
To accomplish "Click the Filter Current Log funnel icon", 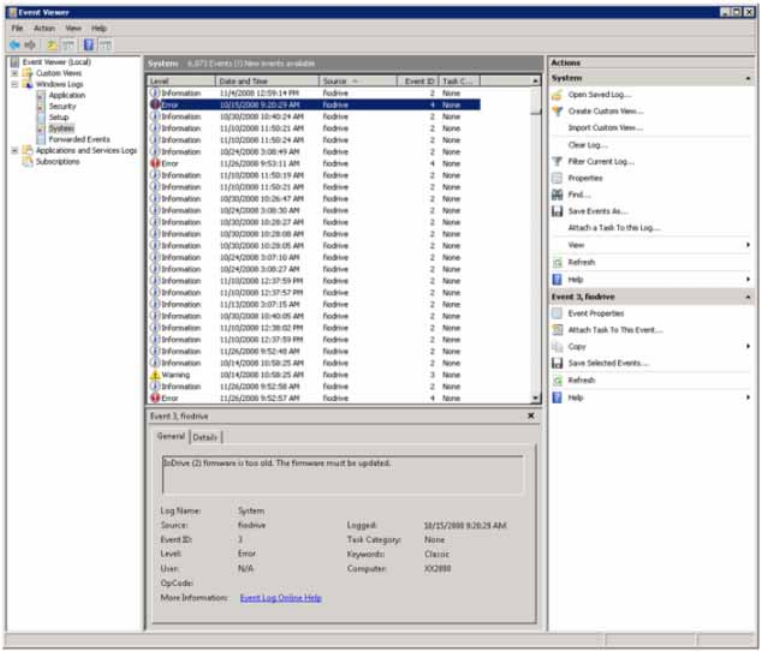I will pyautogui.click(x=558, y=161).
